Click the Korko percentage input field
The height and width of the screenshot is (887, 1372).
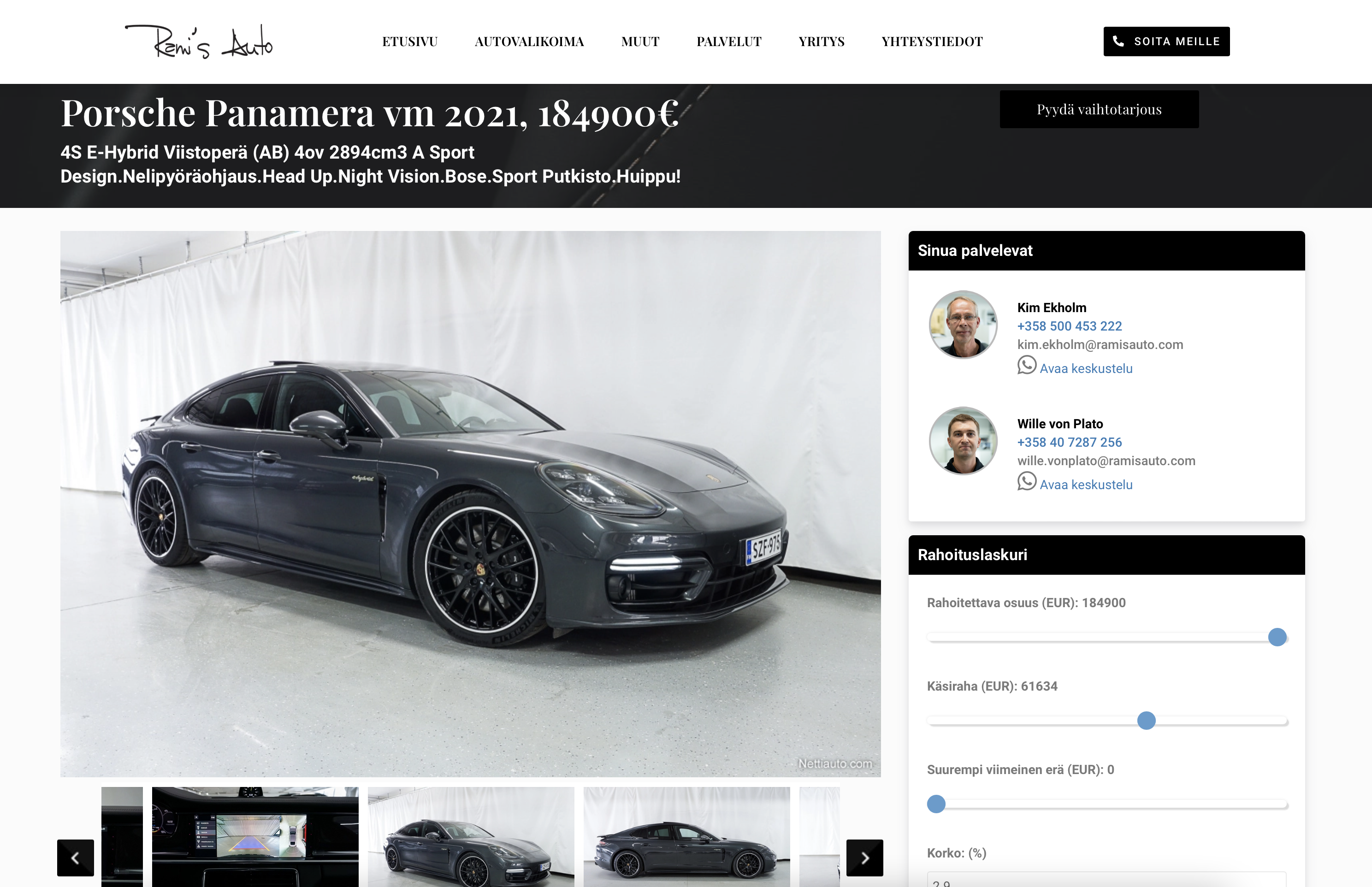tap(1106, 880)
